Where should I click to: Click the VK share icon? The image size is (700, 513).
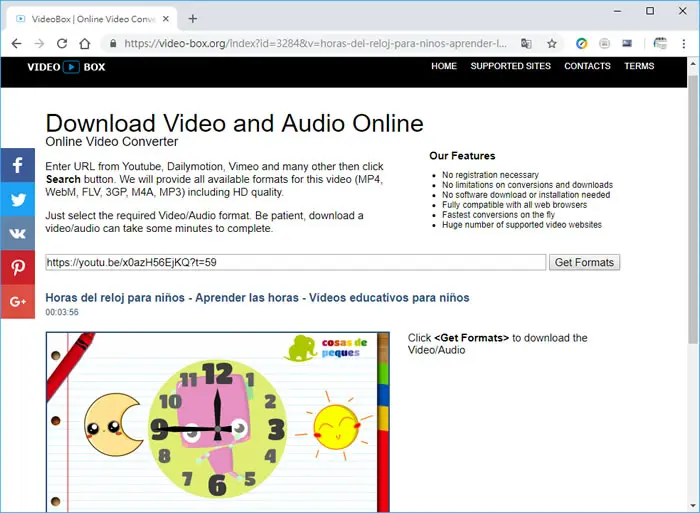click(17, 234)
